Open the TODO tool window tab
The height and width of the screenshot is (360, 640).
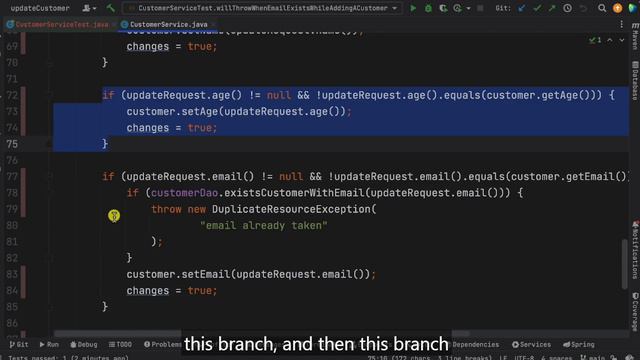coord(120,344)
